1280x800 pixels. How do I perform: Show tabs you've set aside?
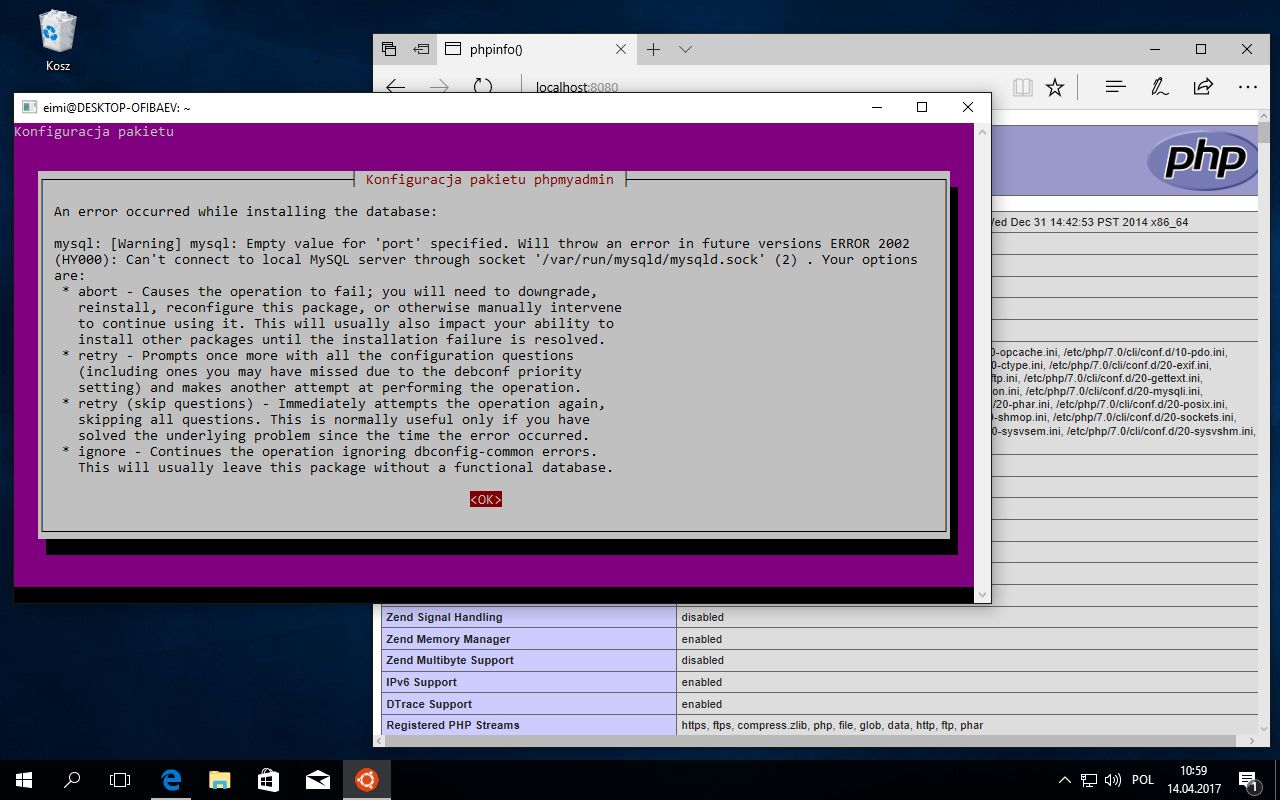[x=389, y=49]
